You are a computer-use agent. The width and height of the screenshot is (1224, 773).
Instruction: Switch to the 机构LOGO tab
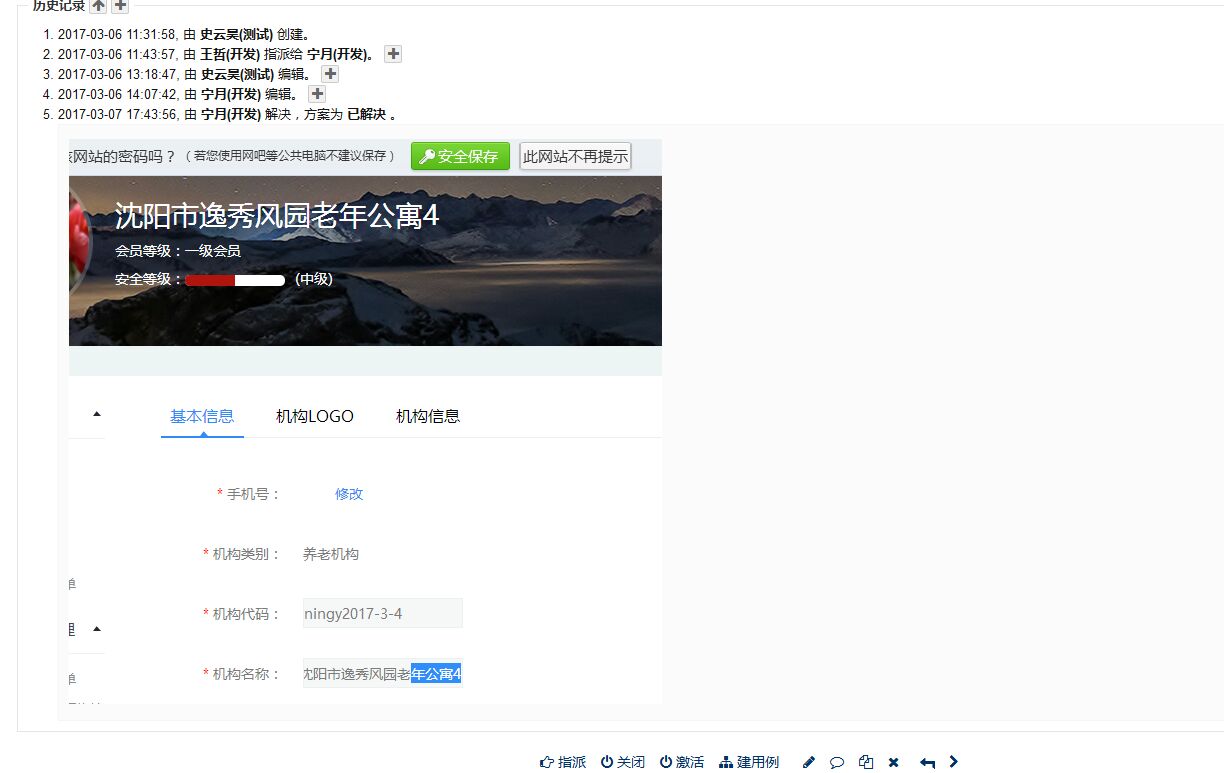coord(314,416)
